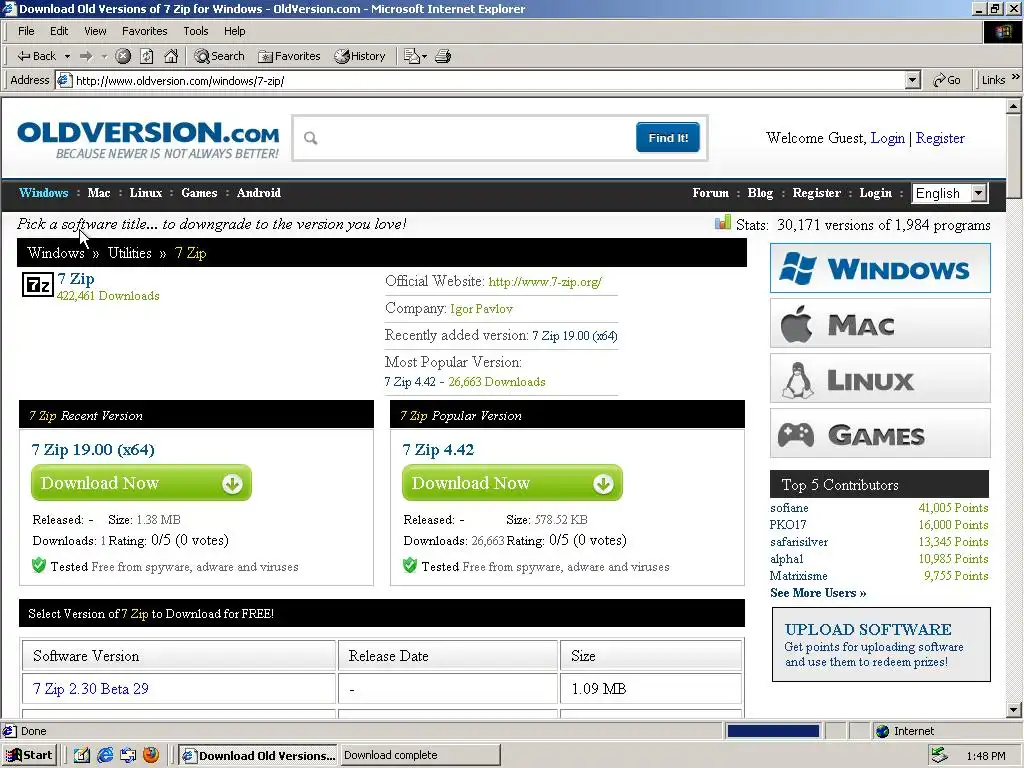Download Now for 7 Zip 19.00 (x64)
1024x768 pixels.
pos(141,483)
